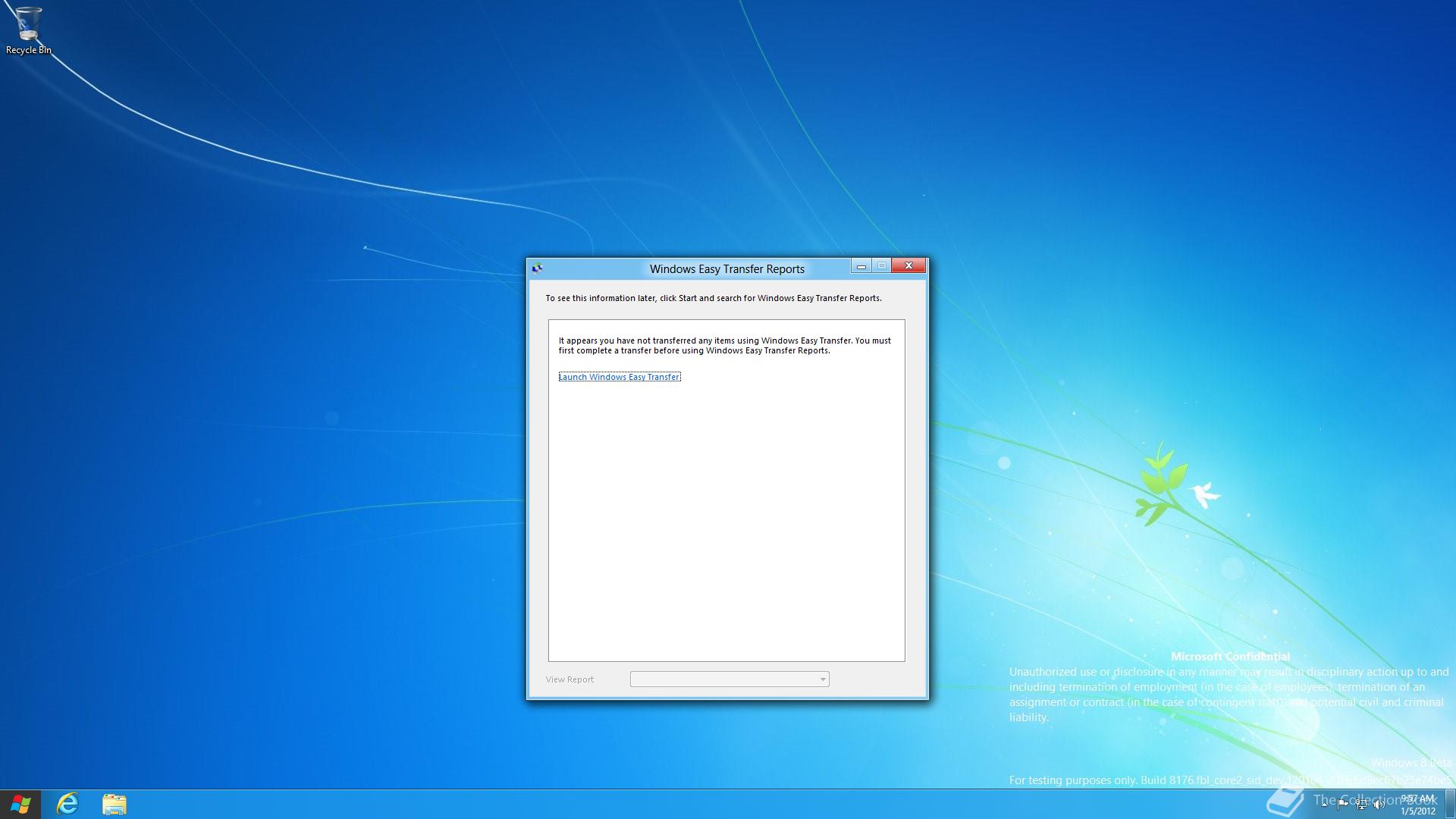Click the 'It appears you have not transferred' message

tap(725, 346)
